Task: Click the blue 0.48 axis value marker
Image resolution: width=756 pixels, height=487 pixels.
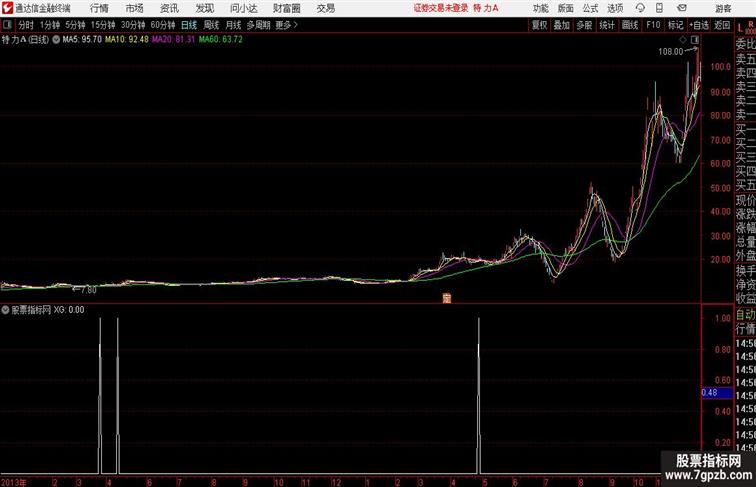Action: click(717, 392)
